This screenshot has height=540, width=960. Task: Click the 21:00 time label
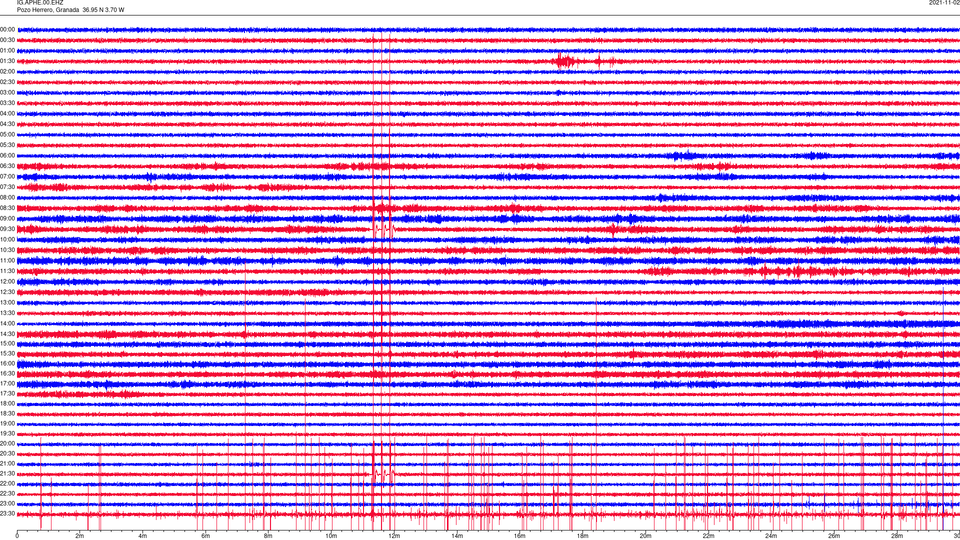[8, 463]
